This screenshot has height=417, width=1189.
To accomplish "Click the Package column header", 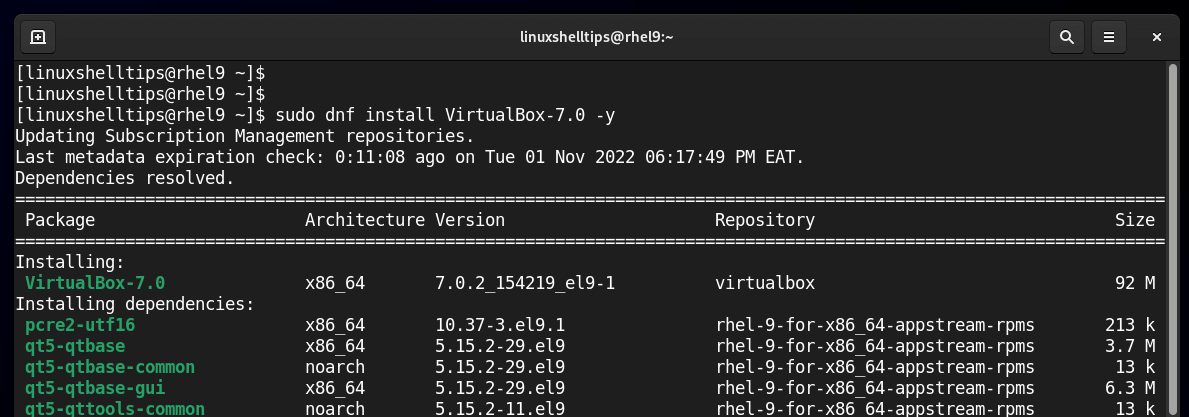I will 60,220.
